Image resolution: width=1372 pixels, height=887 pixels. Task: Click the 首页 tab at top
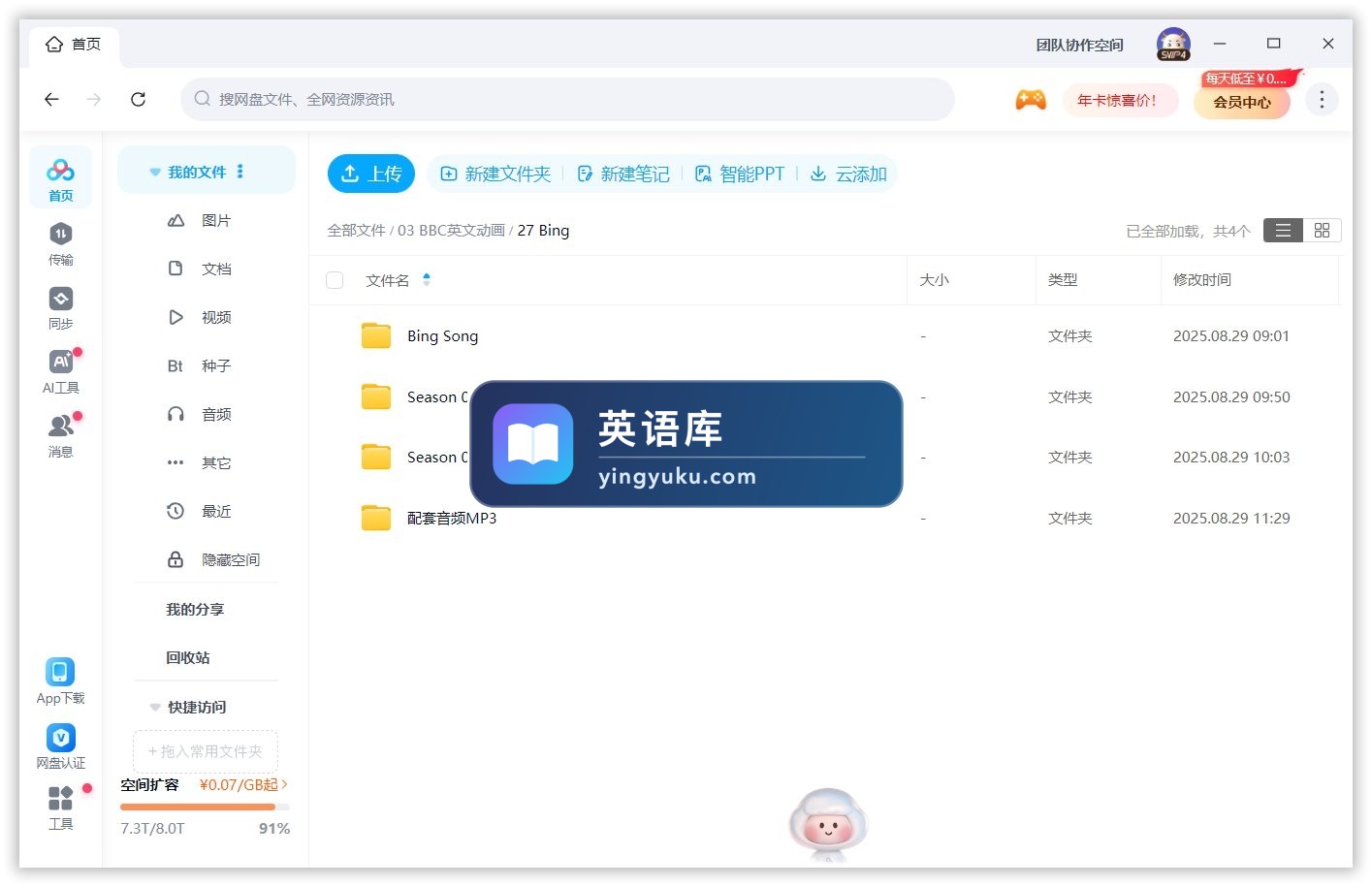point(74,45)
